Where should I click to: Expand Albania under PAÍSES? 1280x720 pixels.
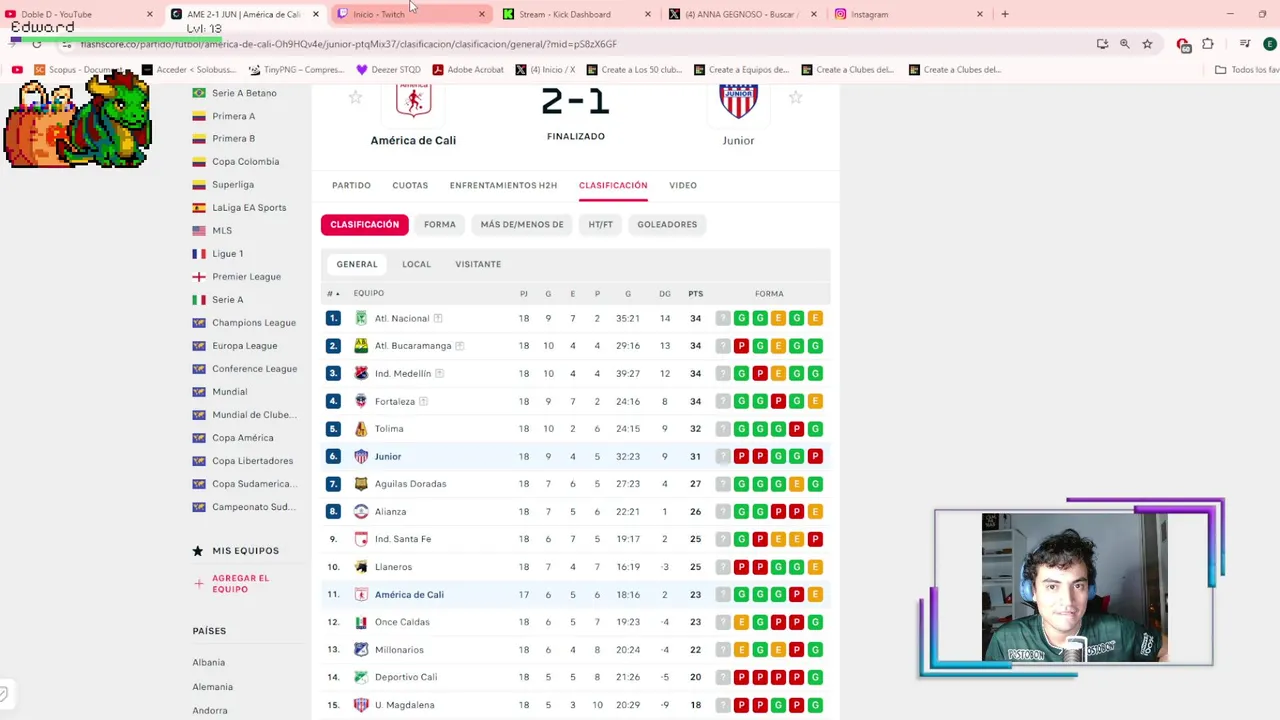point(209,662)
